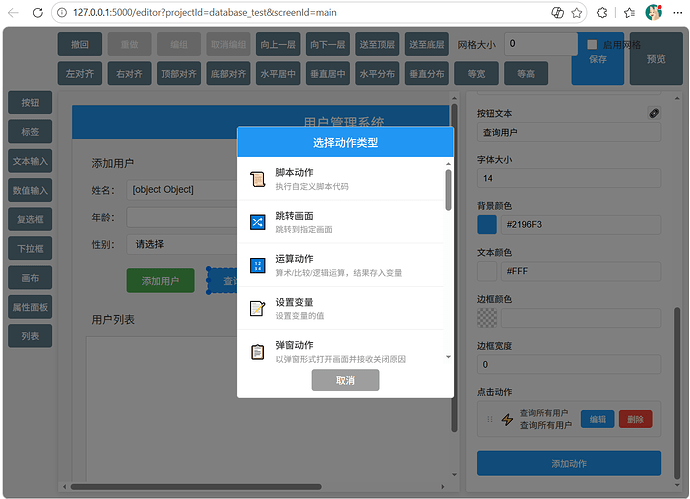Click 底部对齐 align bottom button
The width and height of the screenshot is (690, 499).
(x=228, y=73)
